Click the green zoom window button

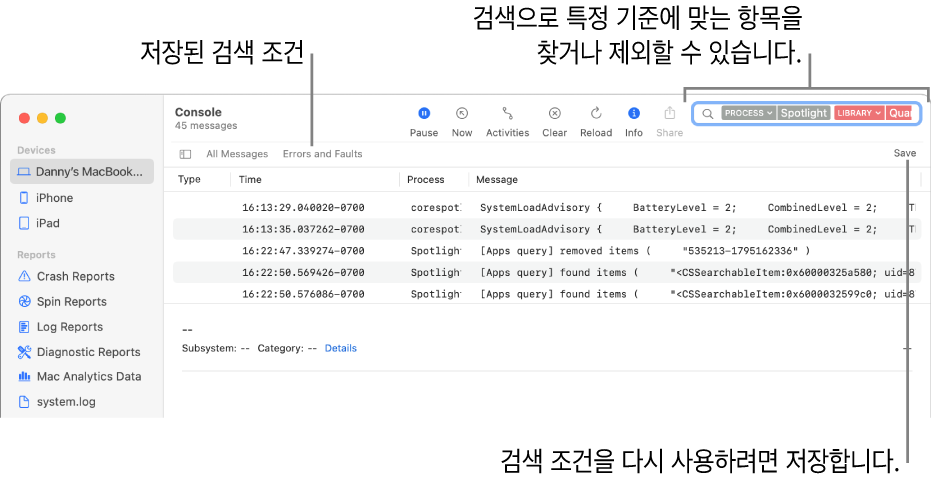tap(61, 118)
